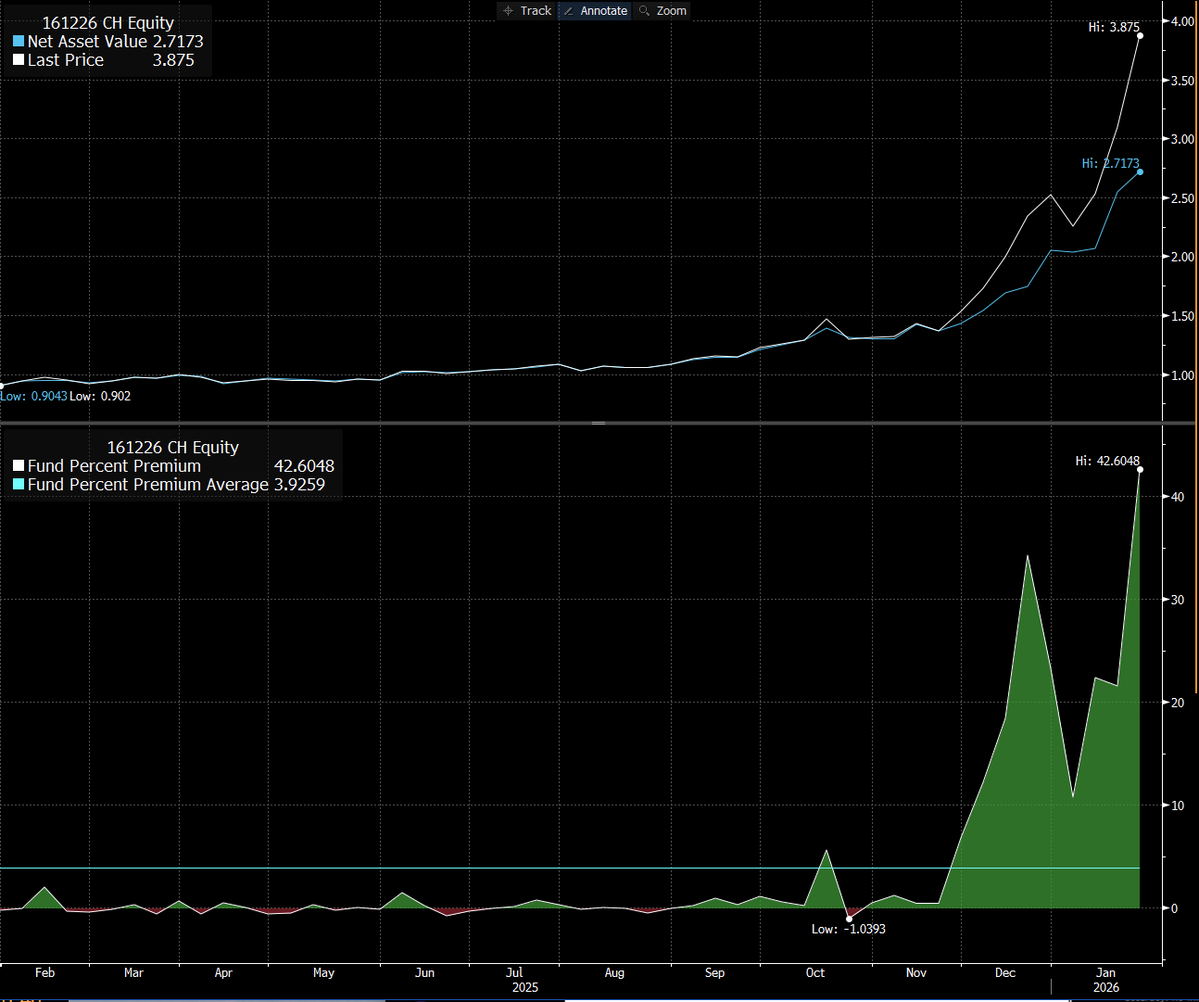The width and height of the screenshot is (1199, 1002).
Task: Click the magnifier icon beside Zoom
Action: click(644, 11)
